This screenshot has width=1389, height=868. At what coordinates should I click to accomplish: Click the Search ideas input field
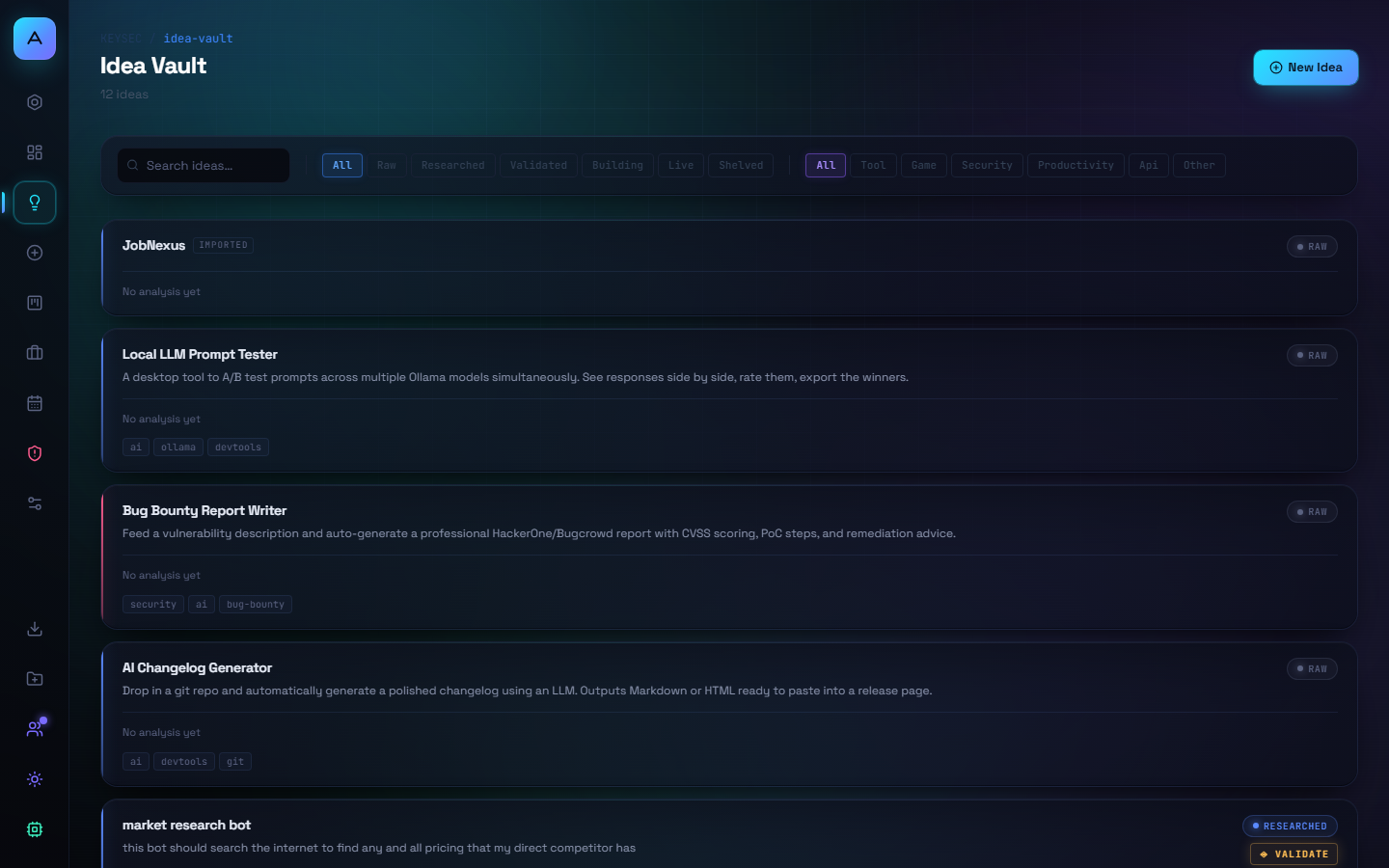pos(204,165)
